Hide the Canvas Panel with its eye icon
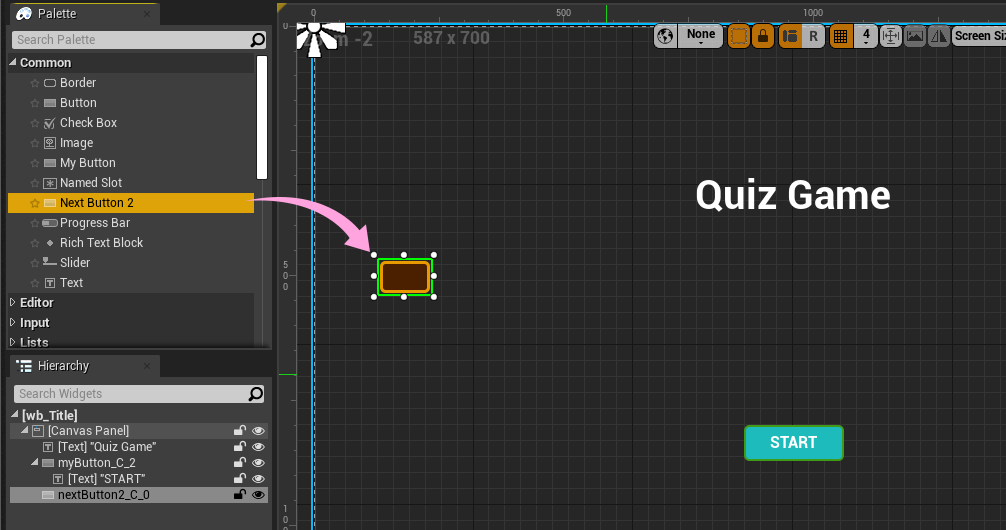 (259, 431)
